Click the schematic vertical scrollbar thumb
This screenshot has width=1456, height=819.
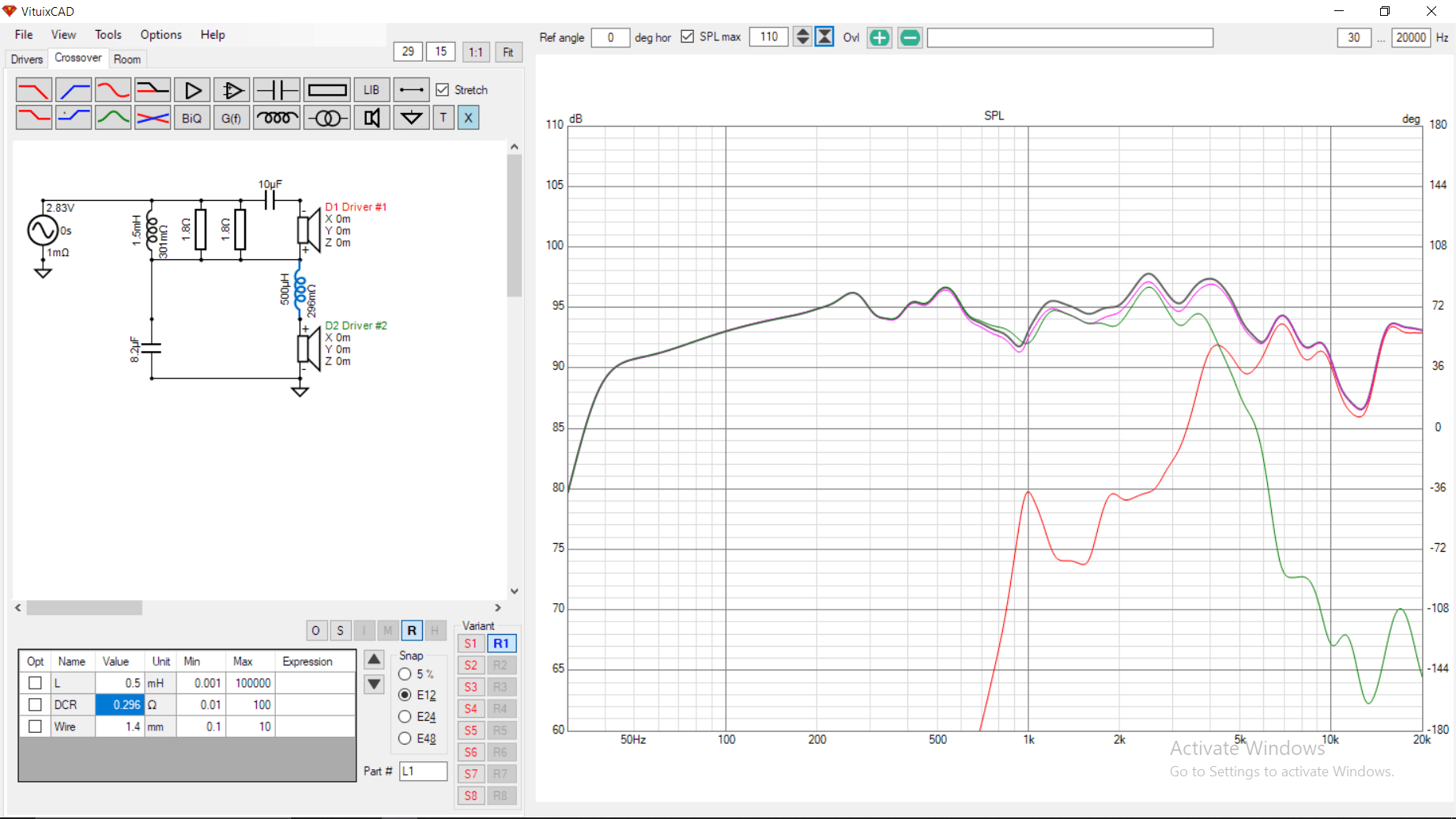tap(515, 225)
